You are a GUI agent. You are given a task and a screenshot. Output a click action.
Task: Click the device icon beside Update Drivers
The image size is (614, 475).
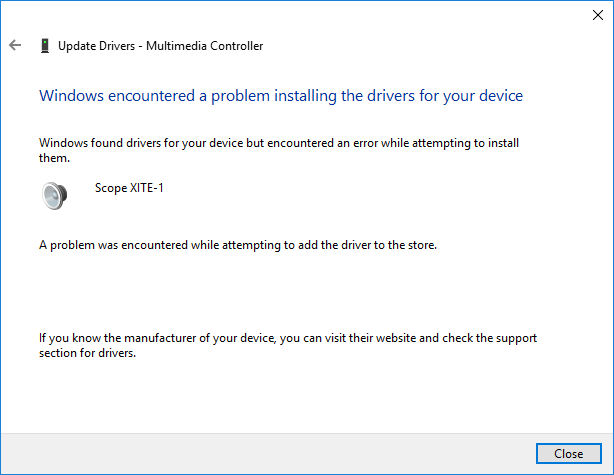(45, 45)
